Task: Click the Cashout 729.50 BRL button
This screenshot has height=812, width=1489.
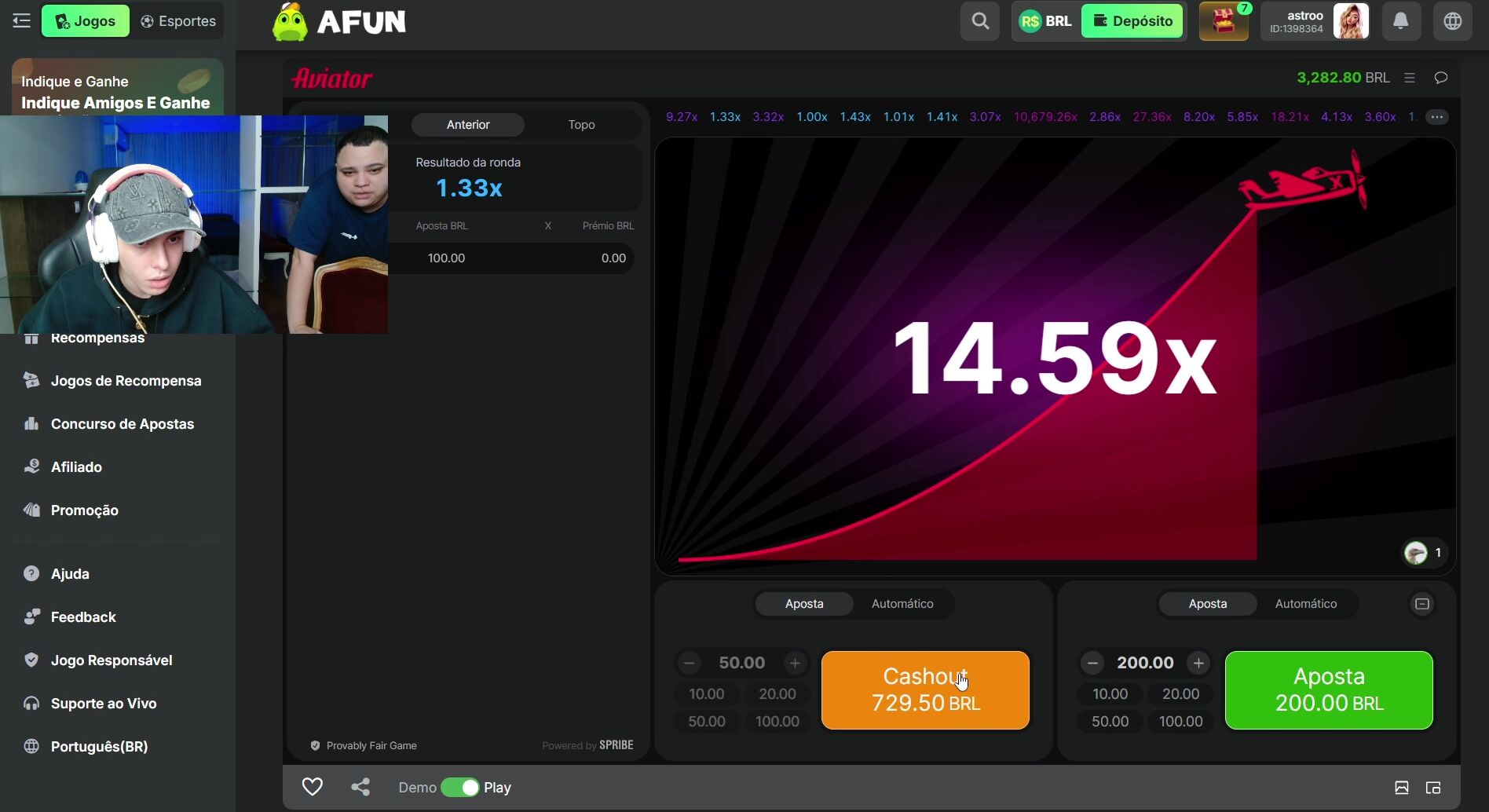Action: [x=925, y=690]
